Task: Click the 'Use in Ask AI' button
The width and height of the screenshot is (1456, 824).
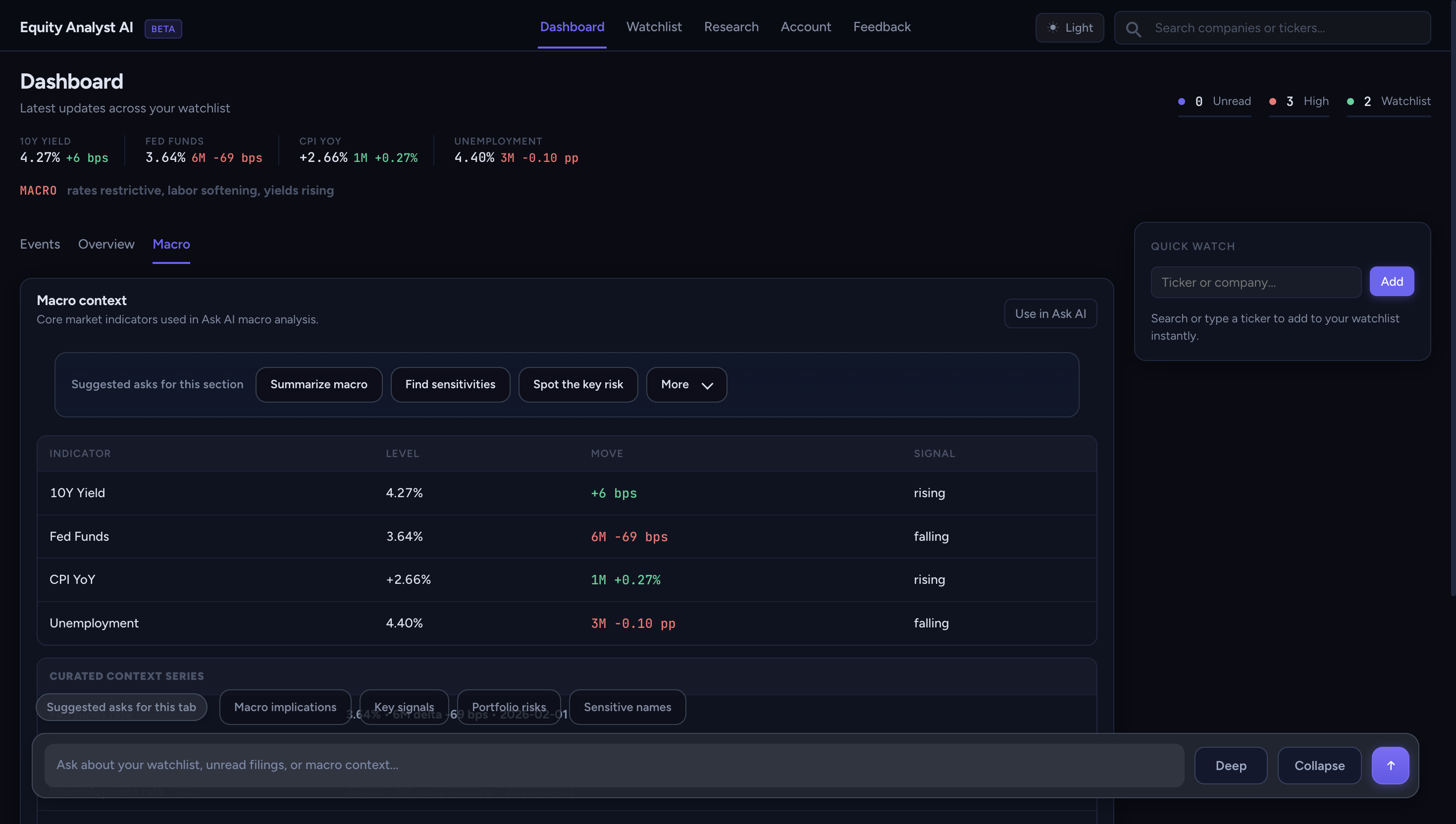Action: (1050, 313)
